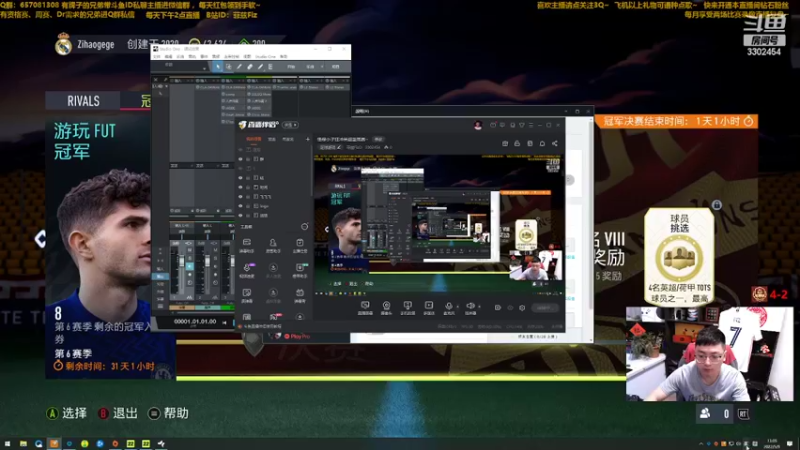Add a new scene with plus icon
The image size is (800, 450).
pyautogui.click(x=308, y=139)
